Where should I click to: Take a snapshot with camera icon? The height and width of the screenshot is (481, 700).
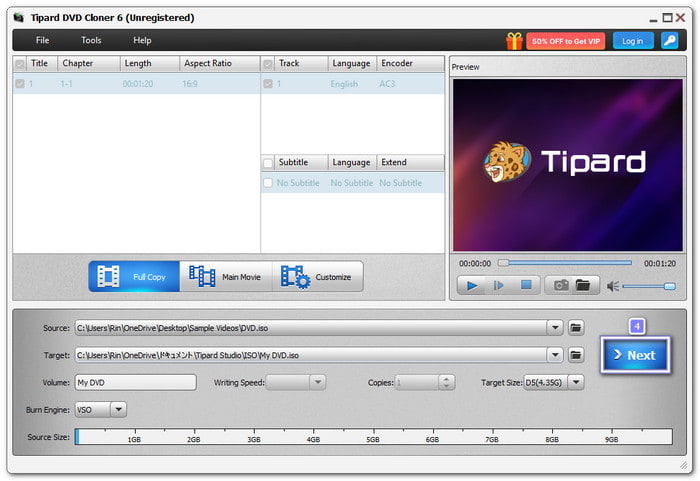pyautogui.click(x=560, y=285)
